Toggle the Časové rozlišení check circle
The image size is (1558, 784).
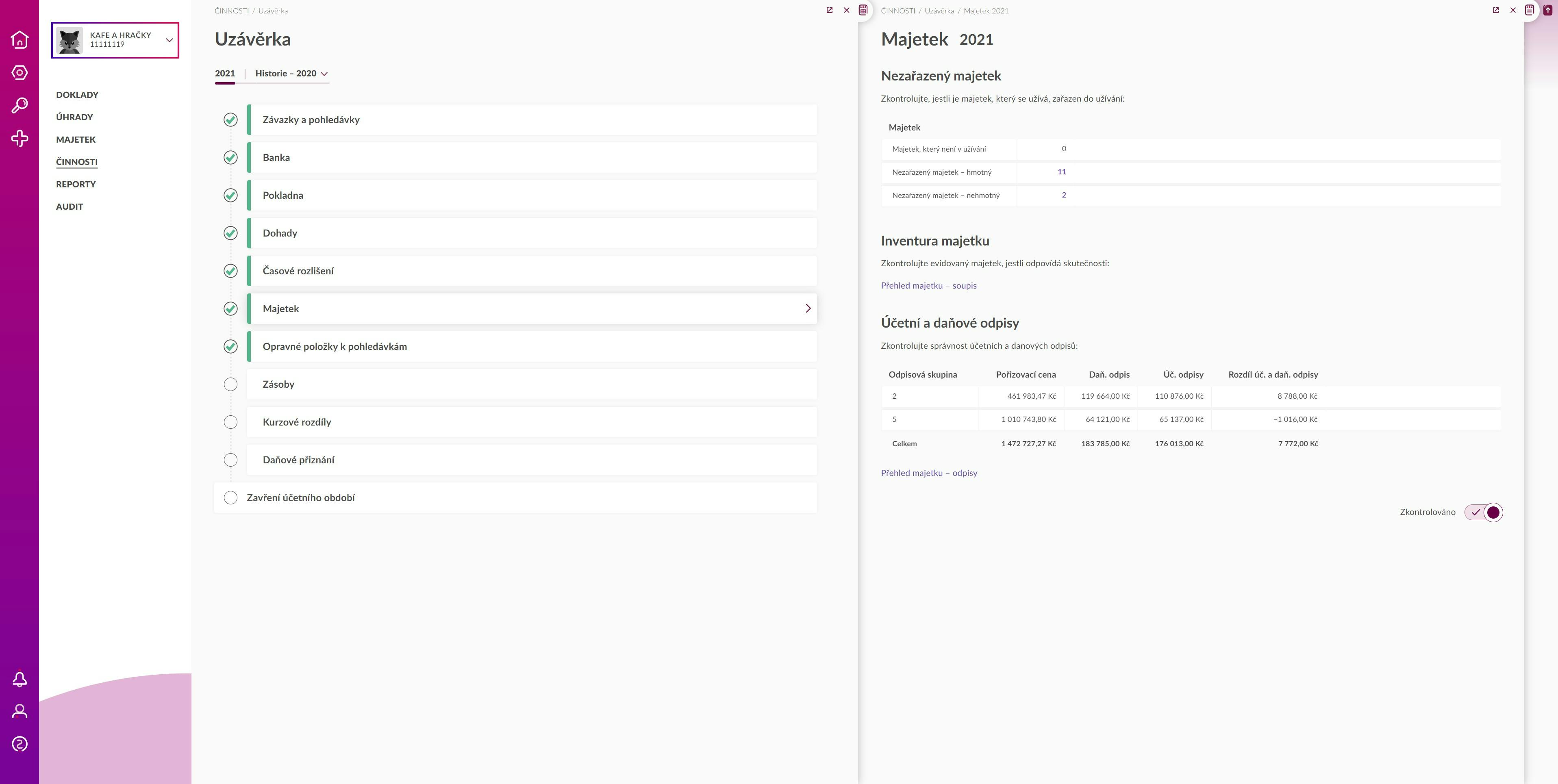click(x=230, y=271)
